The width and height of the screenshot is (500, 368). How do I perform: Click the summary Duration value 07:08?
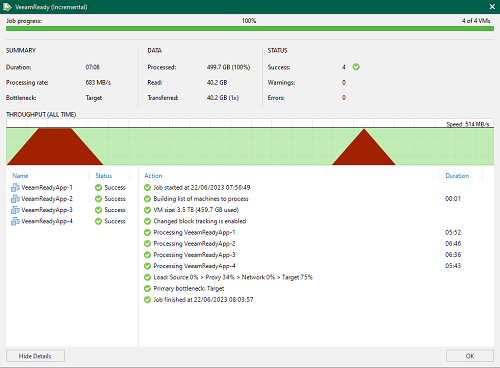pos(92,67)
